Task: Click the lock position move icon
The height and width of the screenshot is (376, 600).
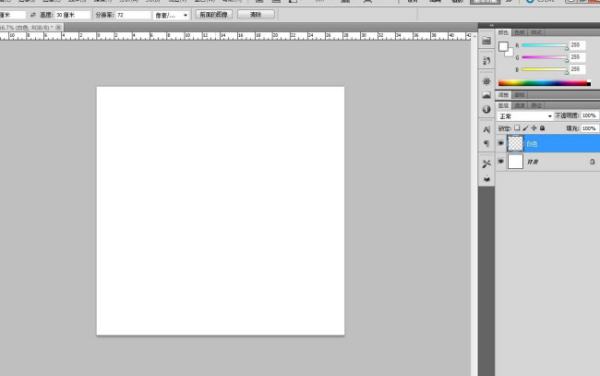Action: coord(534,128)
